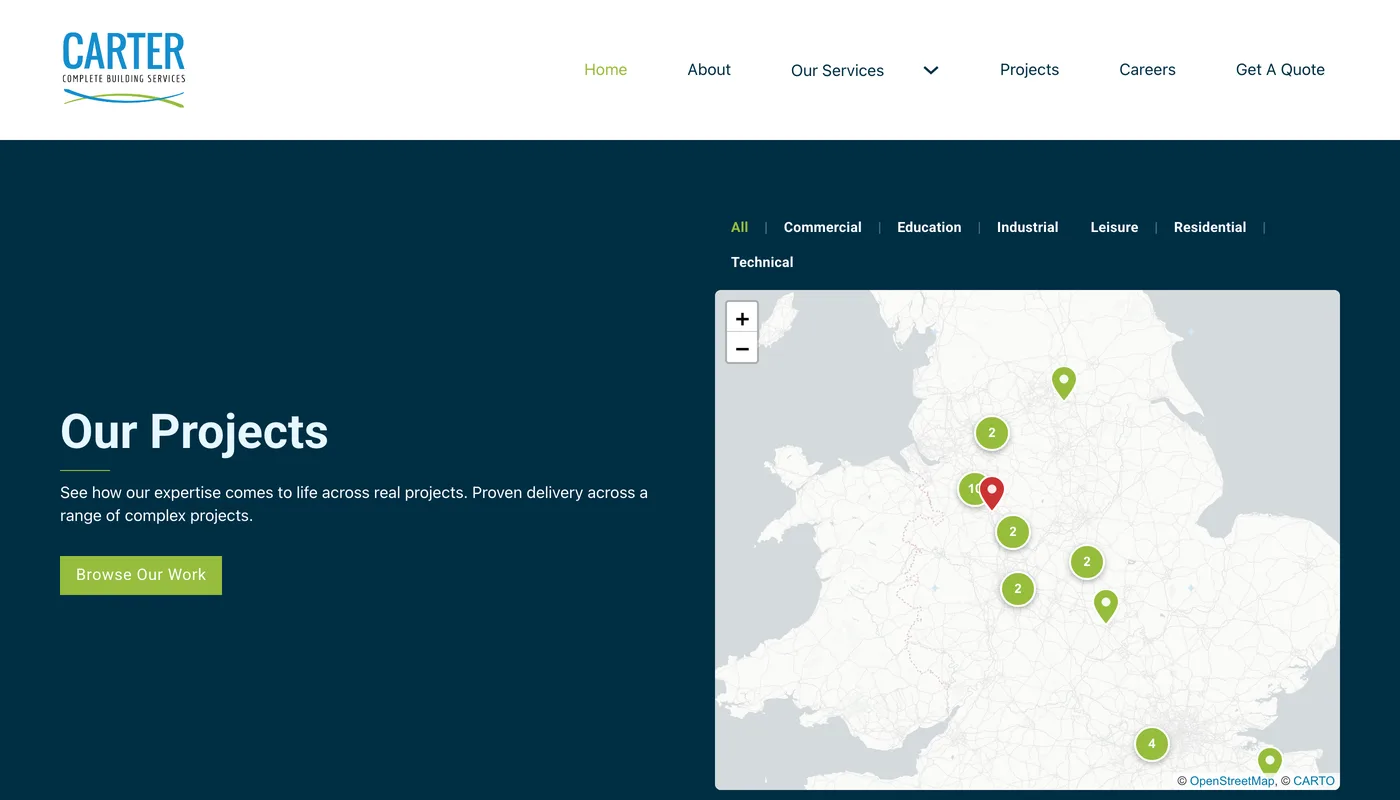
Task: Navigate to Projects in the header
Action: tap(1029, 69)
